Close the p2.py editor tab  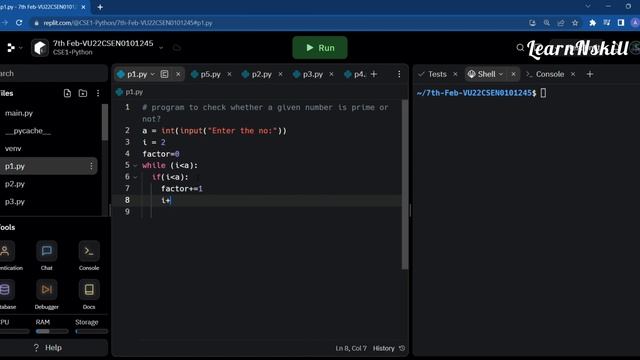pos(280,74)
